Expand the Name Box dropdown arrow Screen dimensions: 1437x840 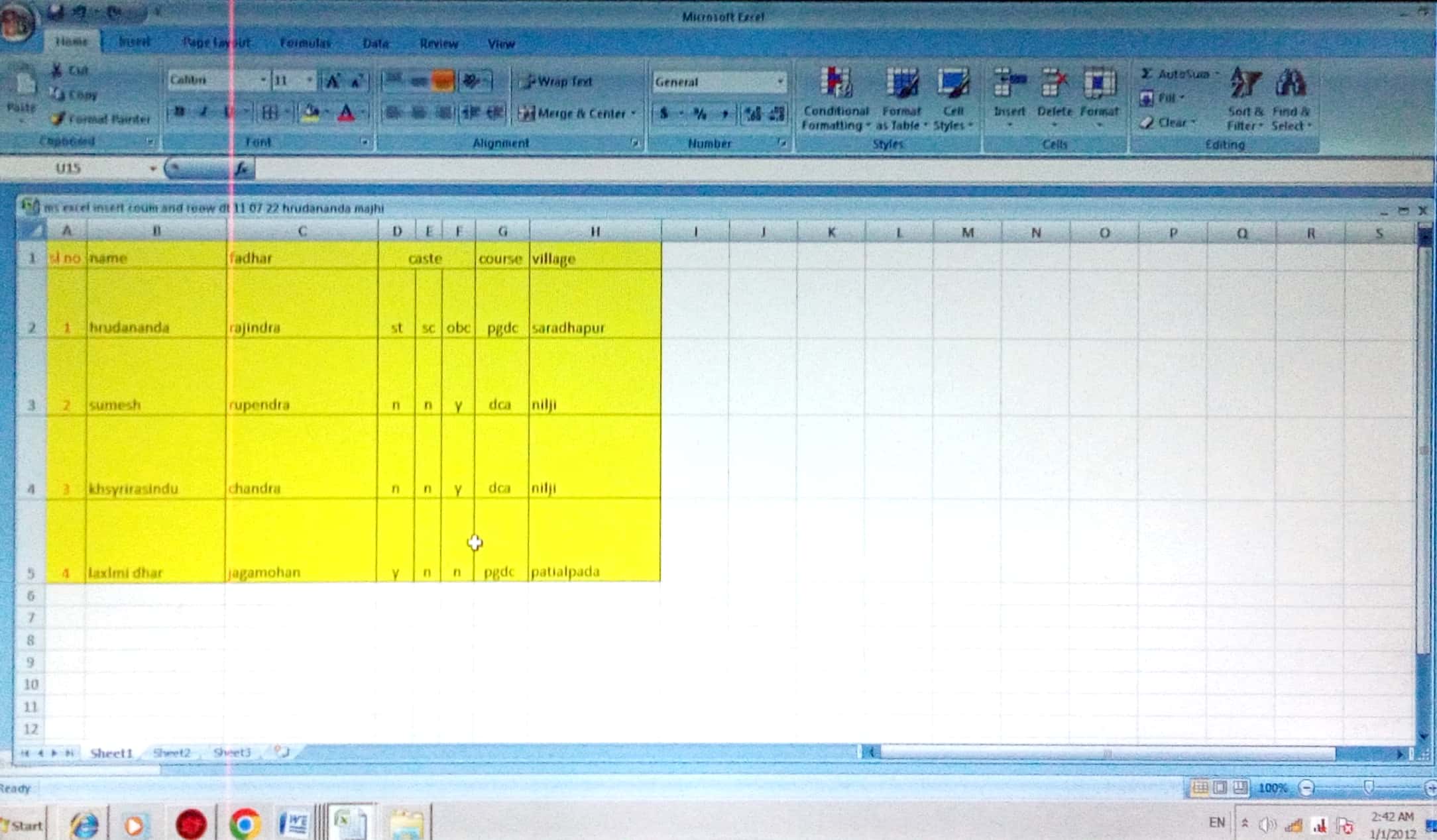point(152,169)
